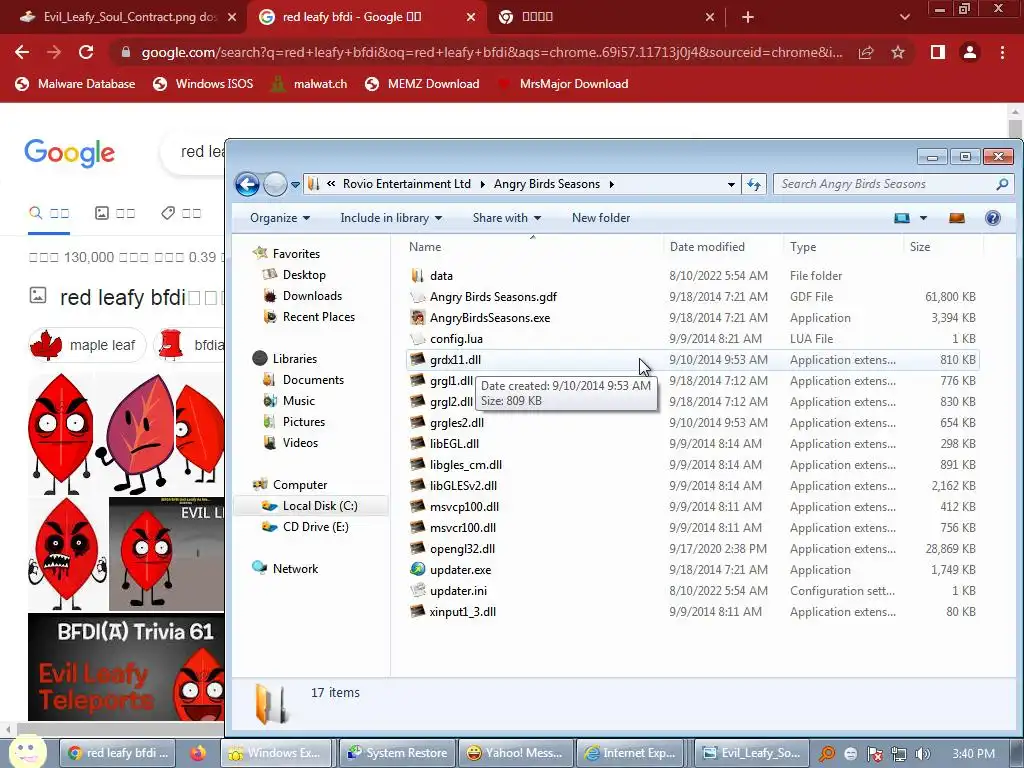Expand Angry Birds Seasons breadcrumb arrow
Image resolution: width=1024 pixels, height=768 pixels.
[612, 184]
